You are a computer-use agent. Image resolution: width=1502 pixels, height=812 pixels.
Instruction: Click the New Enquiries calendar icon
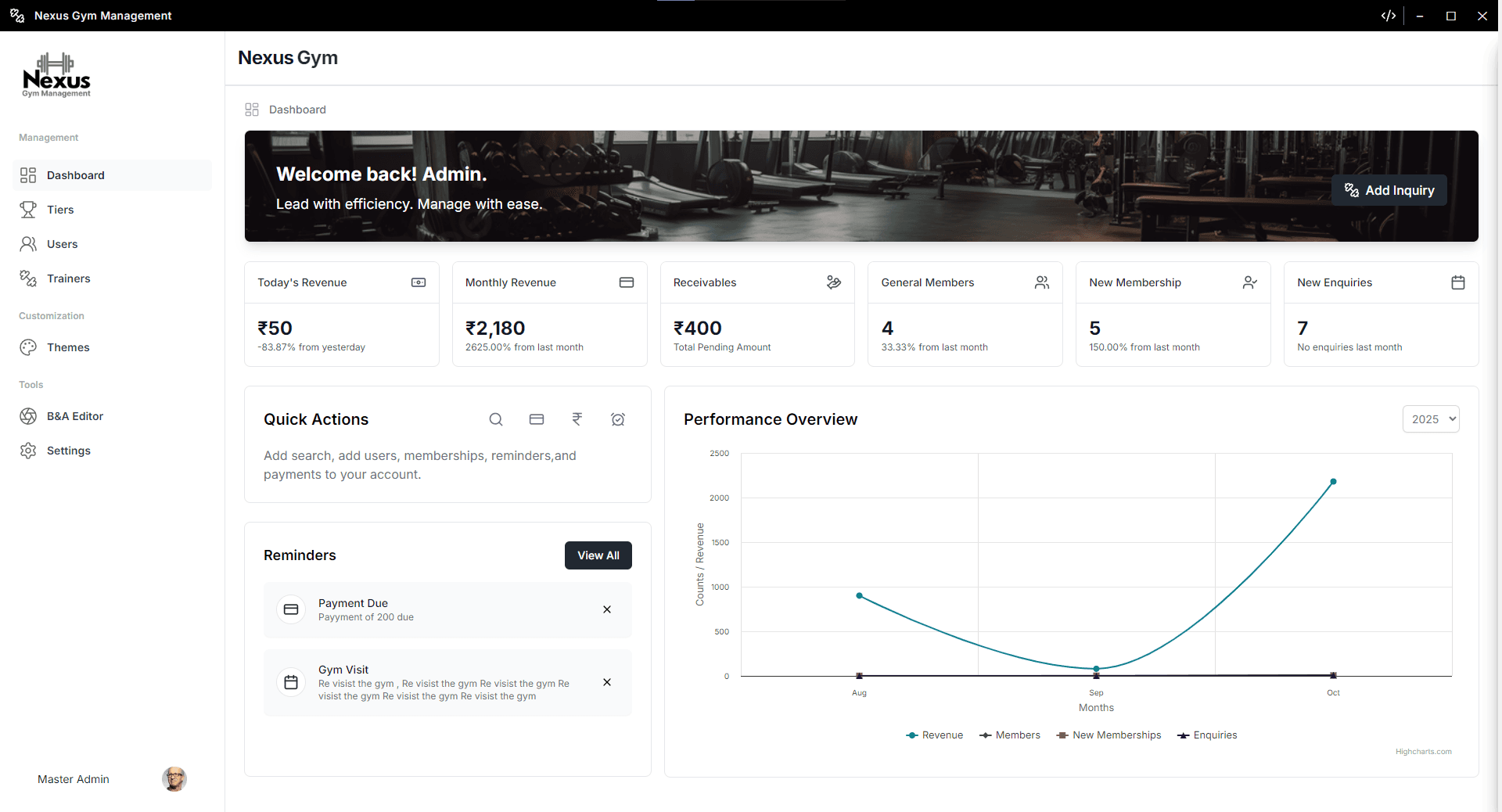1458,282
